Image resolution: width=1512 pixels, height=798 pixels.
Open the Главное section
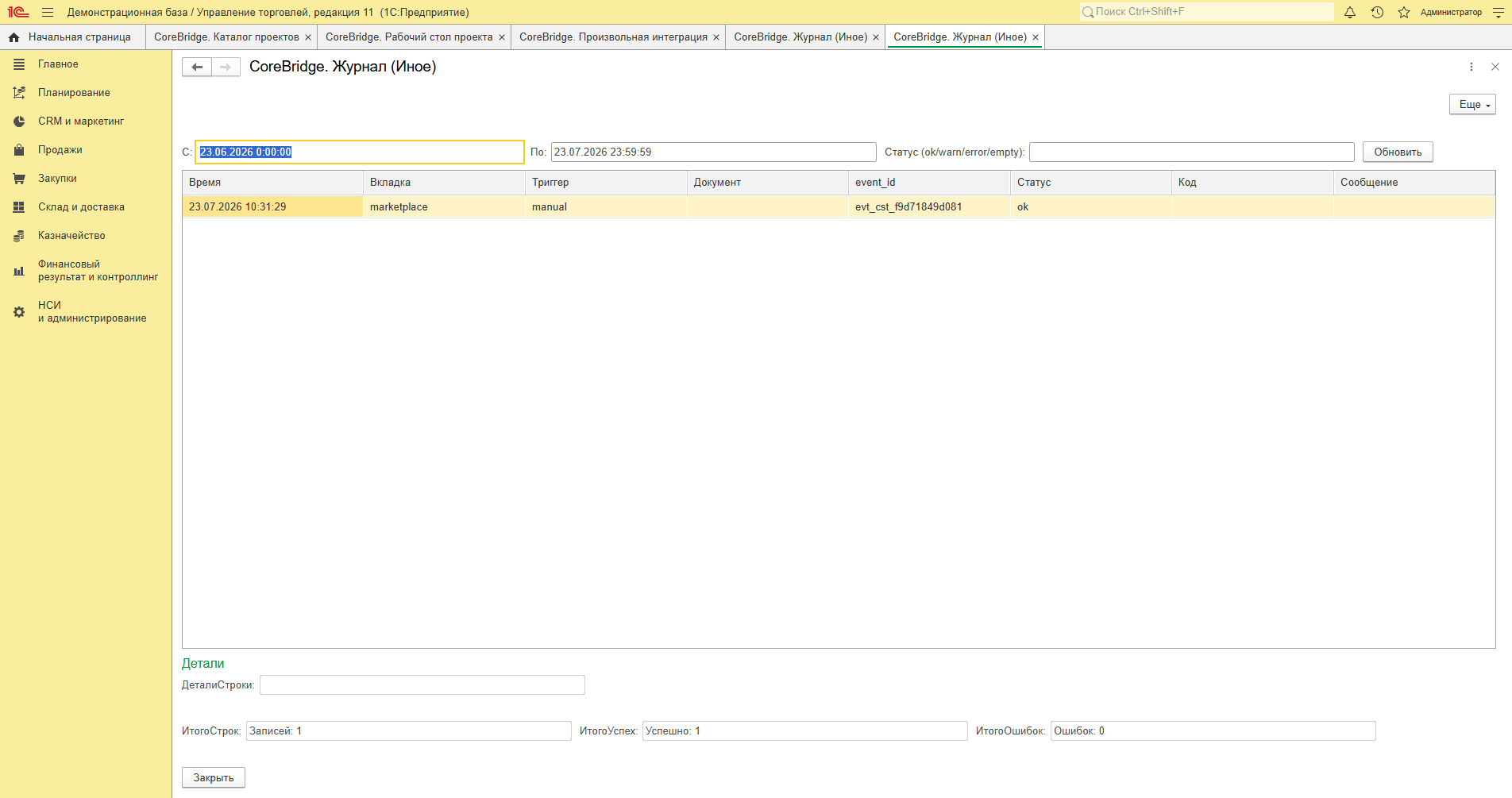pyautogui.click(x=58, y=64)
